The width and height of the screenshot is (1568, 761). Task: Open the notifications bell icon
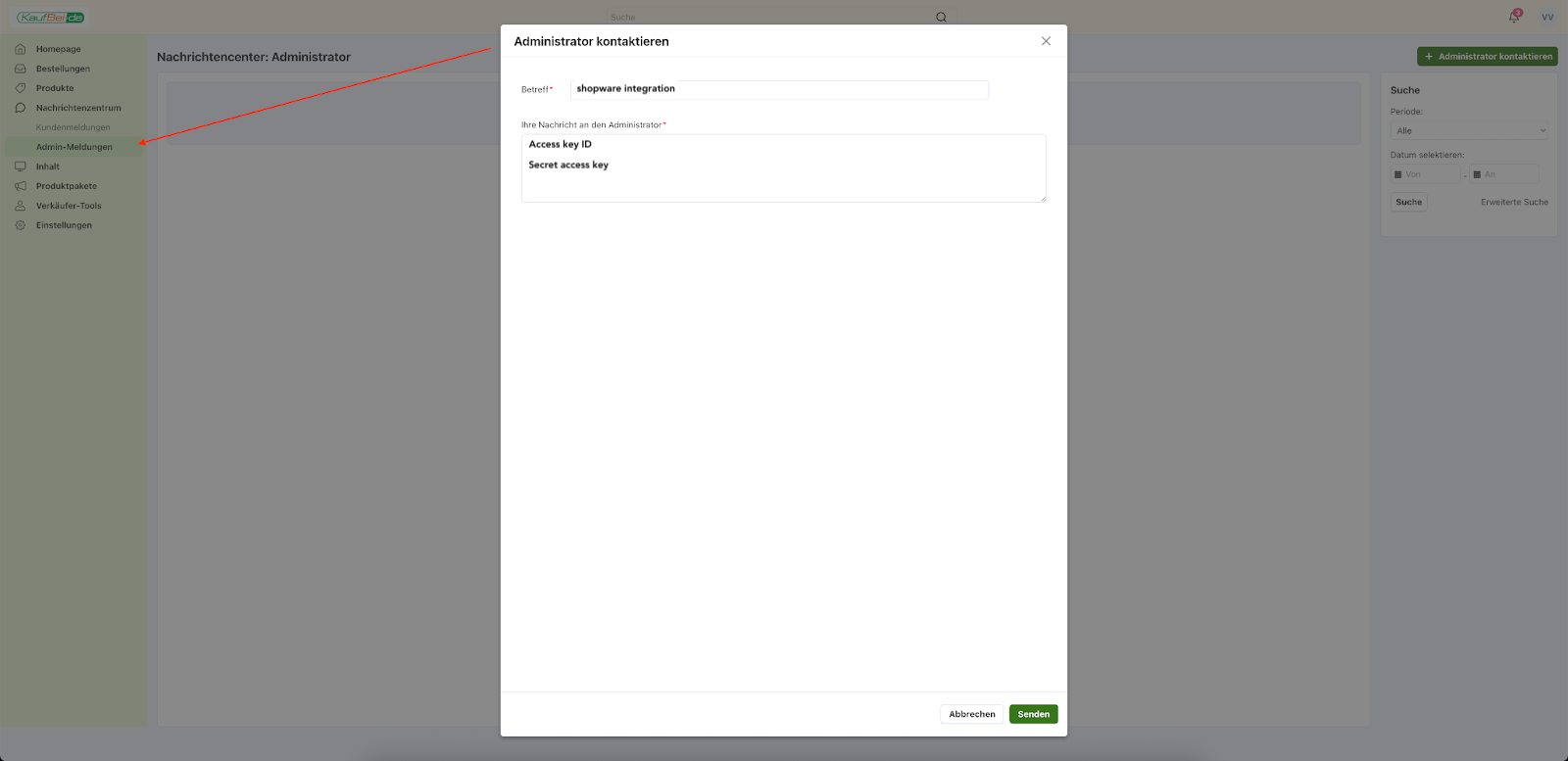coord(1514,17)
